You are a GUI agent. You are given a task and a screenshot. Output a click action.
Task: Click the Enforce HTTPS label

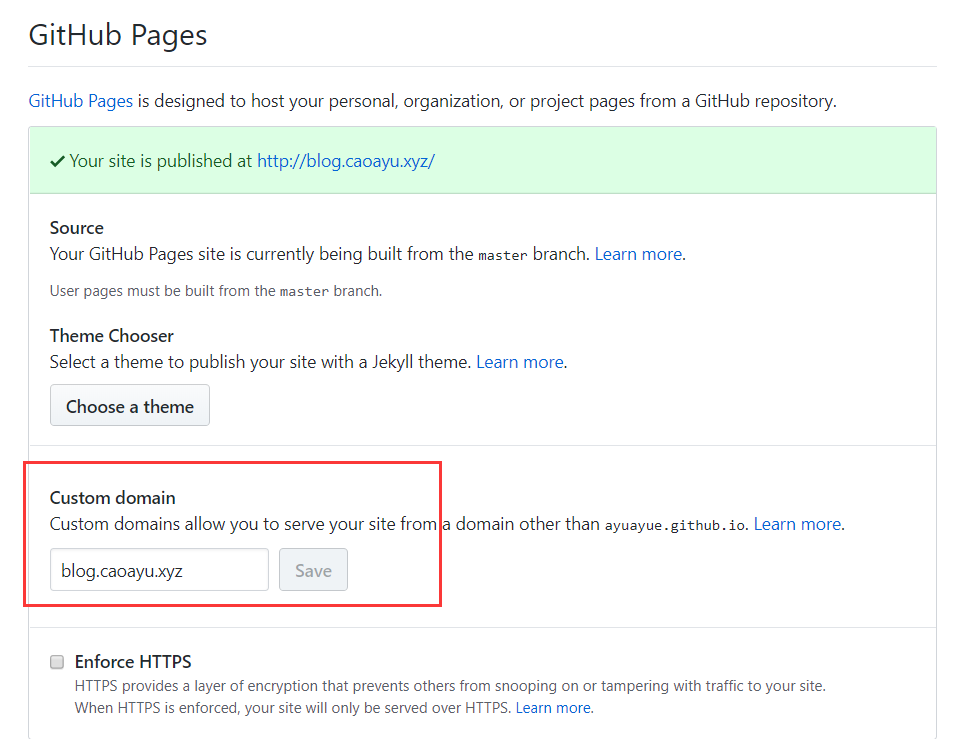[133, 662]
